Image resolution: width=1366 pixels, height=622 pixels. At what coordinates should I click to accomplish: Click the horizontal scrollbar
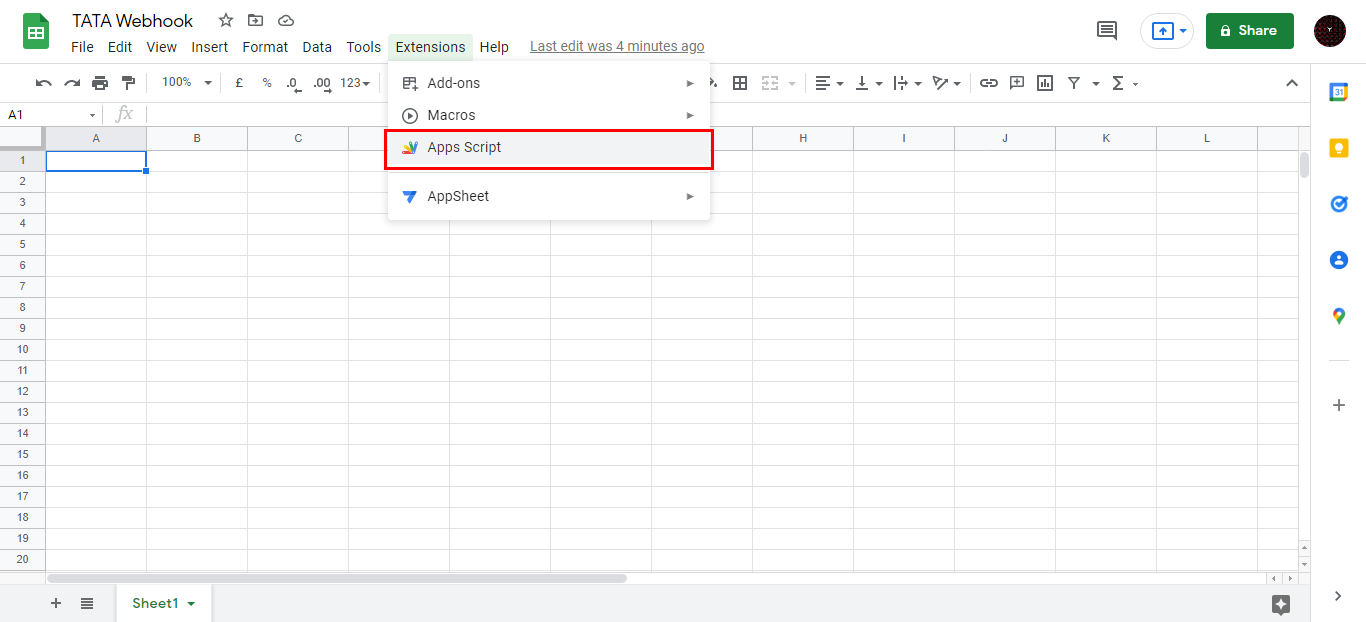(x=337, y=578)
